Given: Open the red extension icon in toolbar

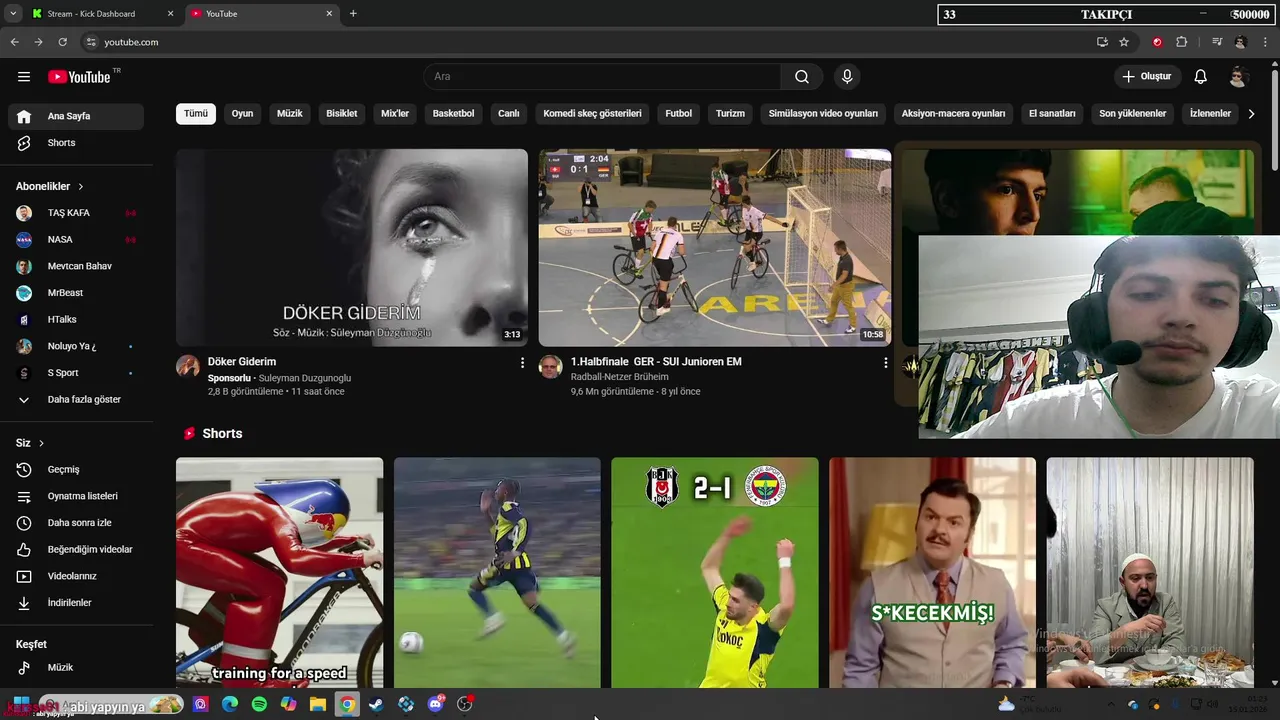Looking at the screenshot, I should 1157,42.
